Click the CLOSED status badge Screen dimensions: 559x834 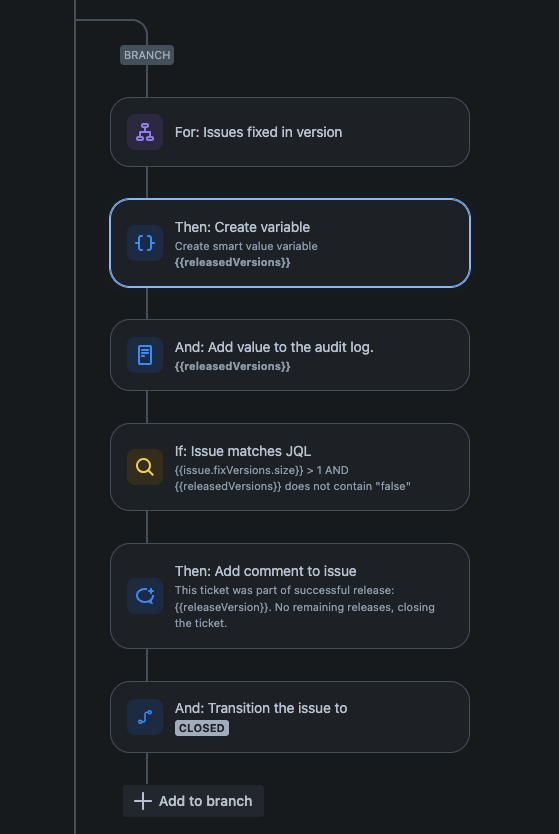202,728
